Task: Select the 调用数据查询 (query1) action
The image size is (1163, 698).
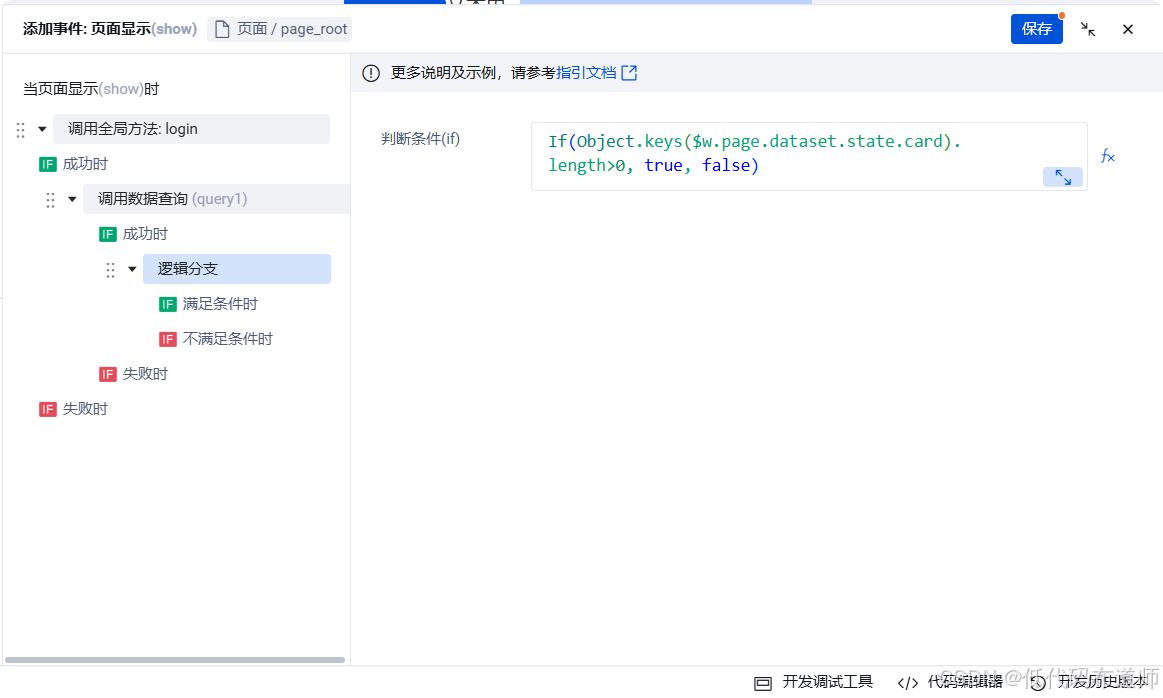Action: coord(216,199)
